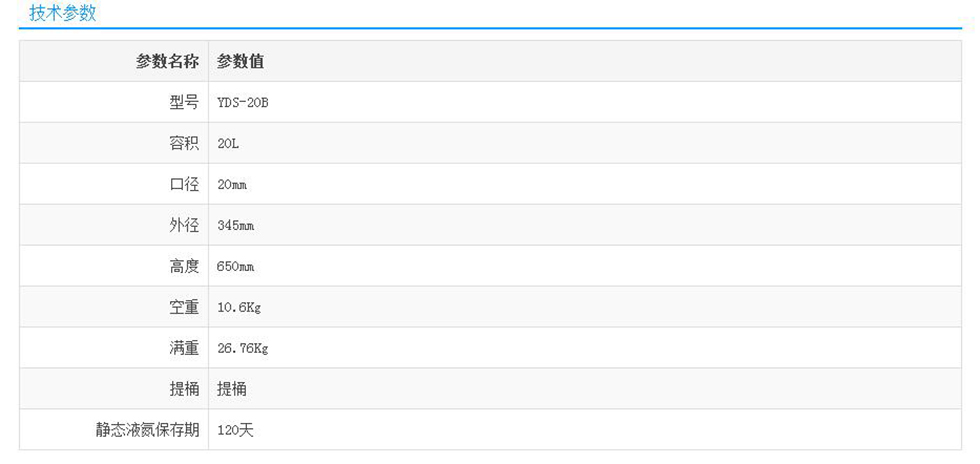This screenshot has height=464, width=980.
Task: Click the 10.6Kg empty weight value
Action: tap(238, 308)
